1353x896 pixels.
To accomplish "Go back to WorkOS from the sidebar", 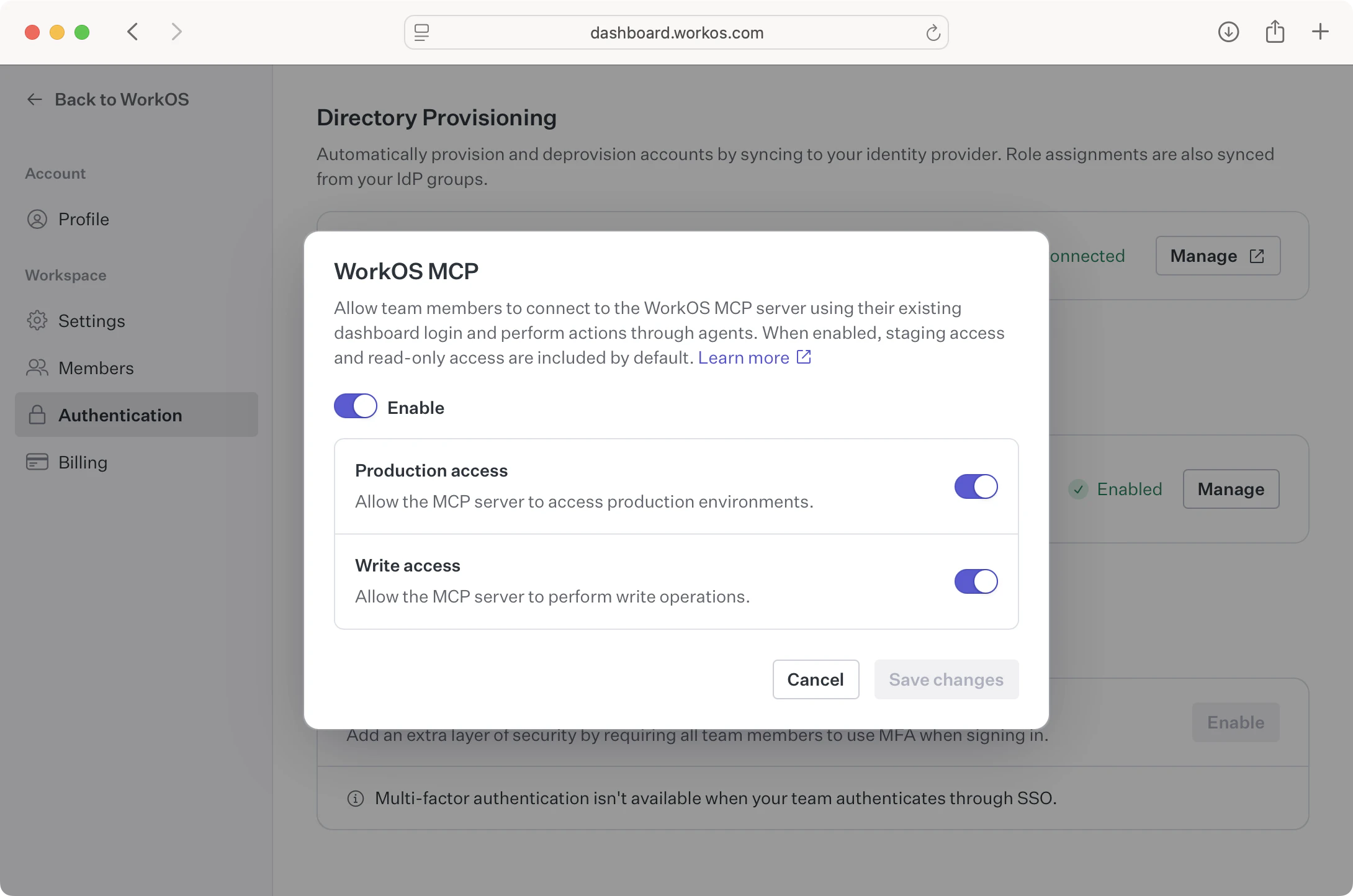I will (108, 99).
